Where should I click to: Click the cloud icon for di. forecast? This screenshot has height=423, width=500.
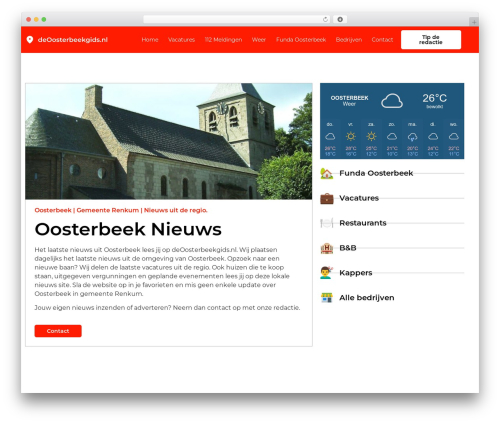click(433, 136)
